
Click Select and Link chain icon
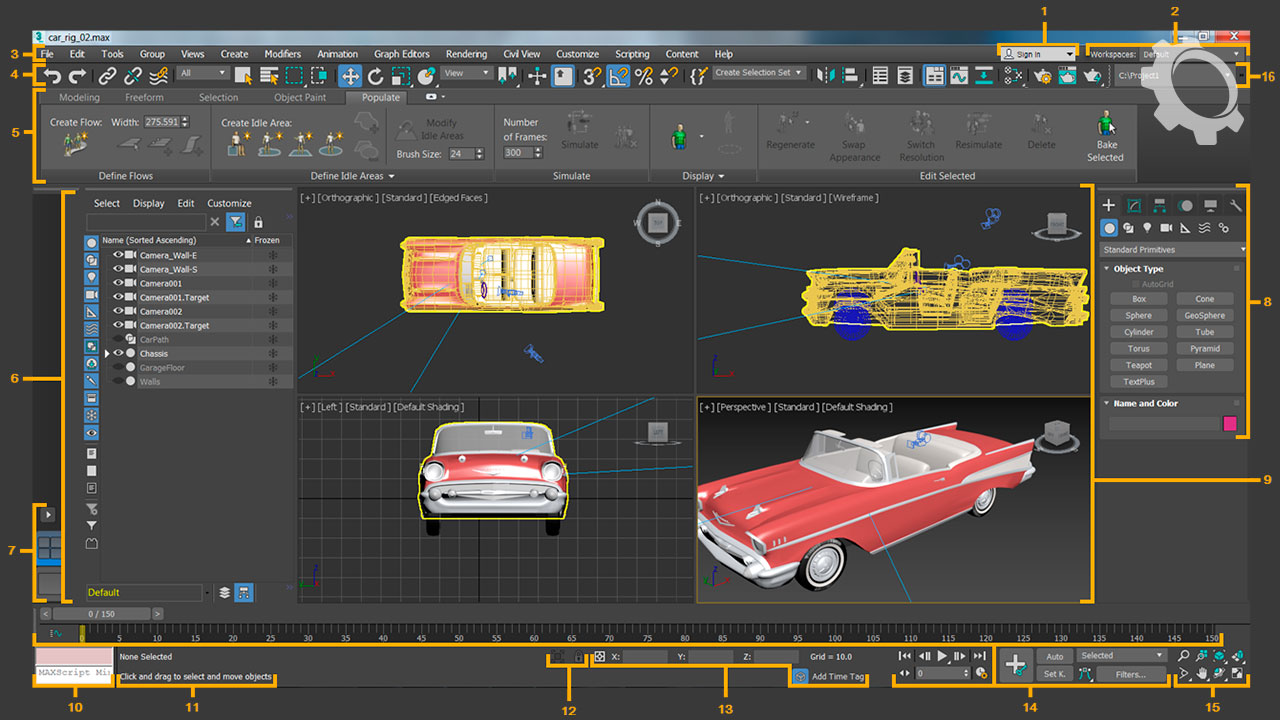(107, 75)
